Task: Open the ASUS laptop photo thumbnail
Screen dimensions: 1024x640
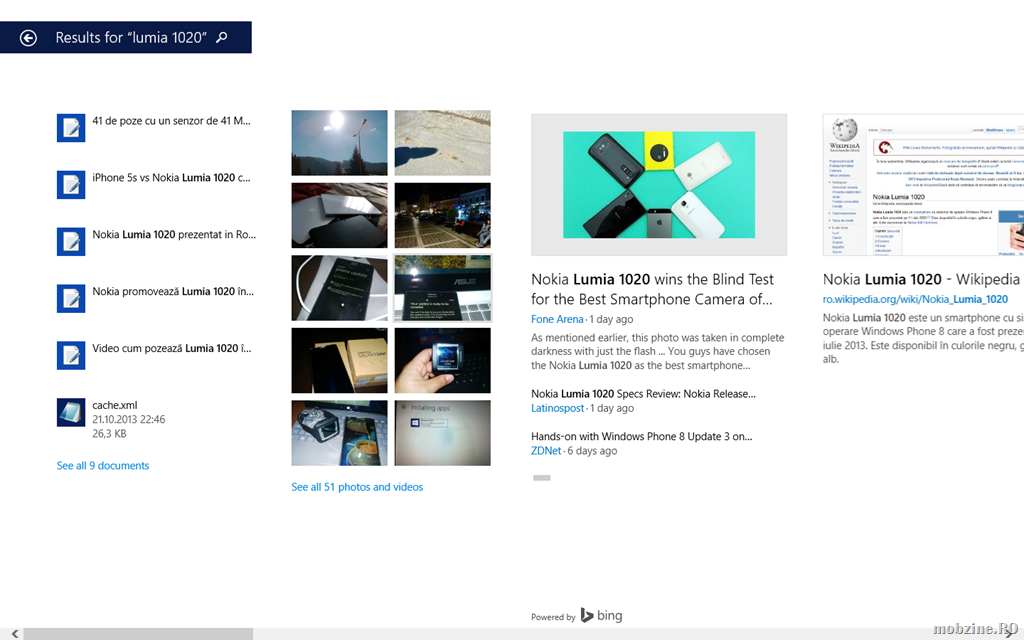Action: click(x=442, y=288)
